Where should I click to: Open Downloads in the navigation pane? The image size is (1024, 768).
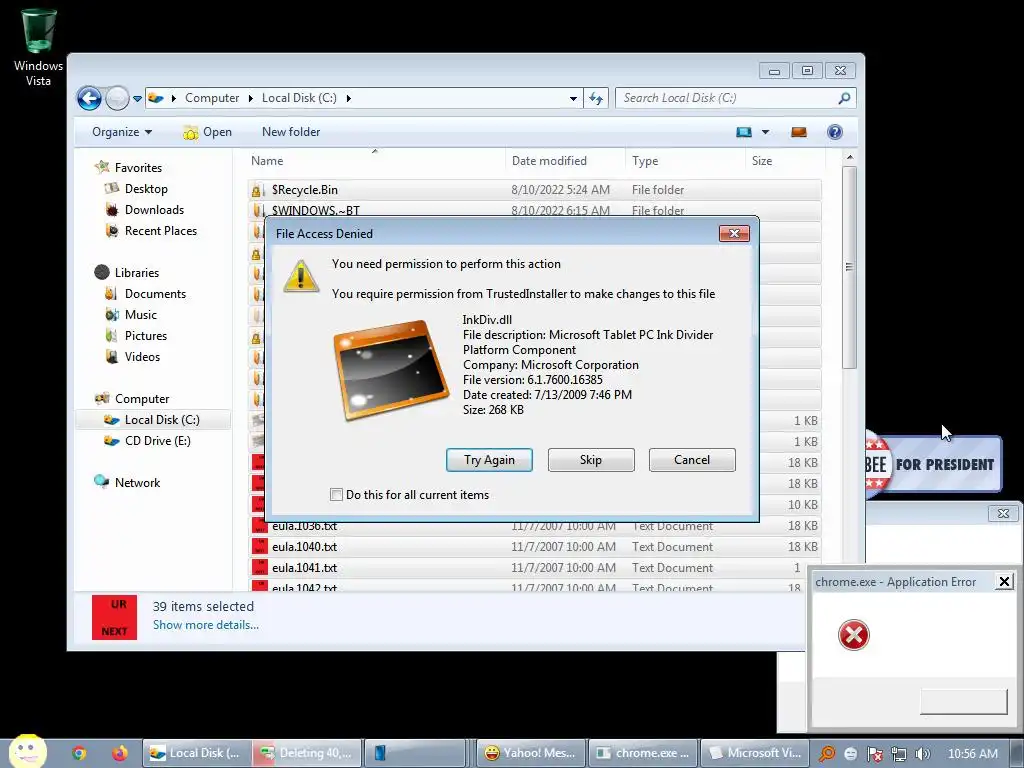click(x=154, y=210)
